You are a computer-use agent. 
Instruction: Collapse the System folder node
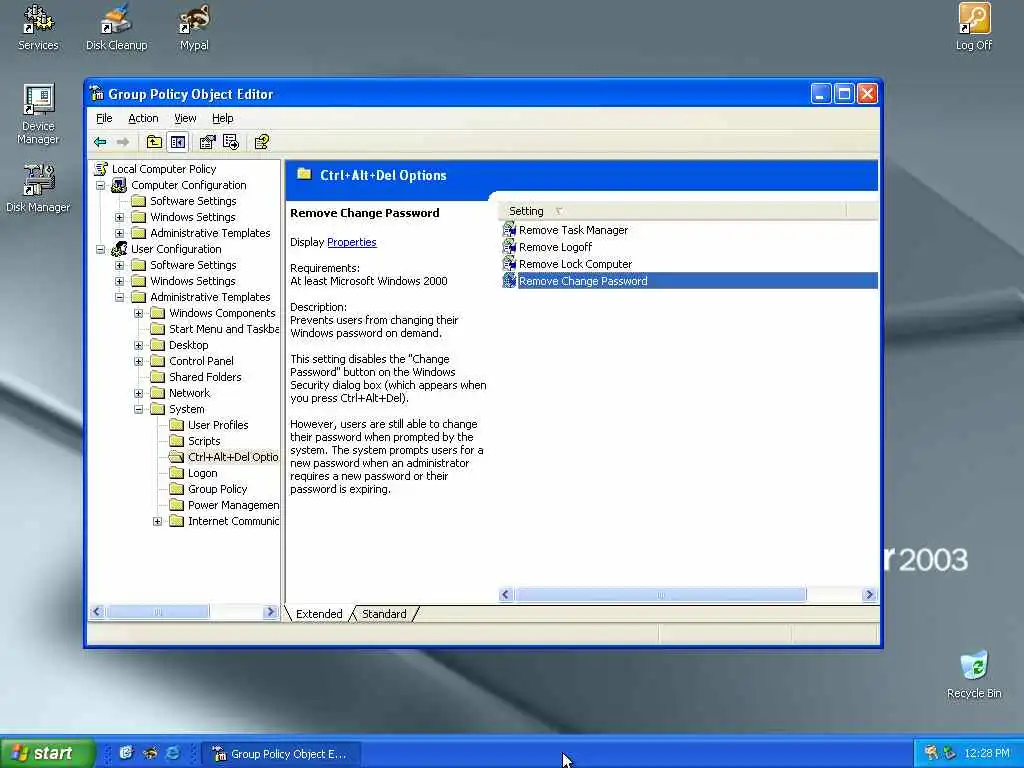pos(138,409)
